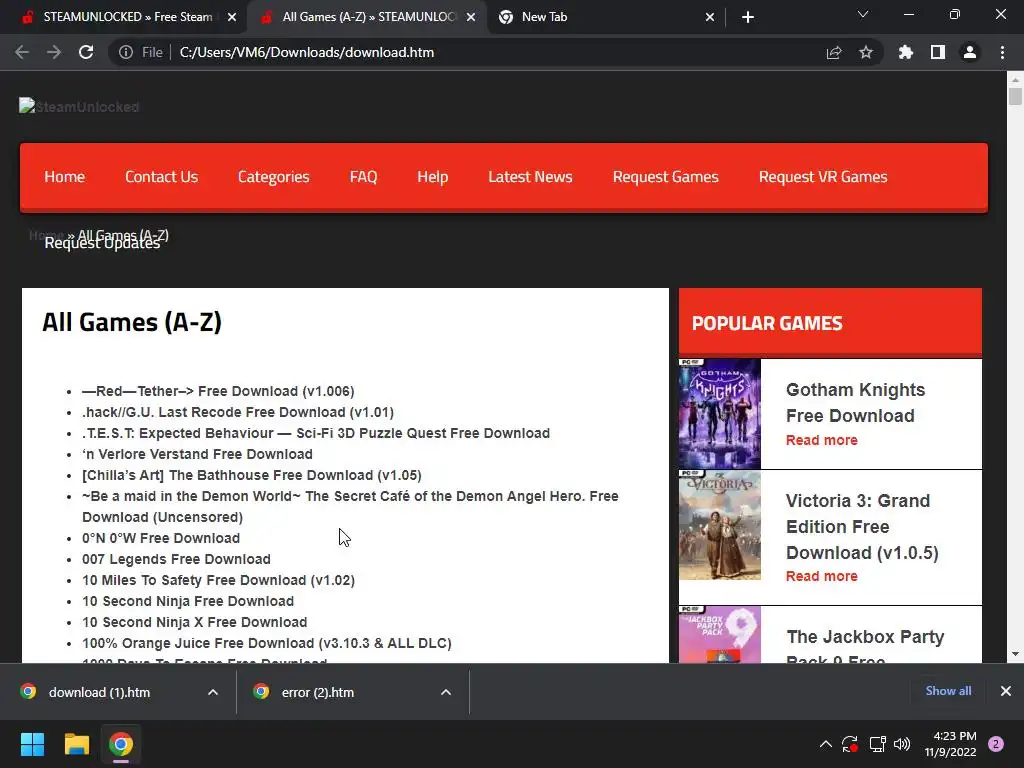Open Help menu item
This screenshot has width=1024, height=768.
432,177
